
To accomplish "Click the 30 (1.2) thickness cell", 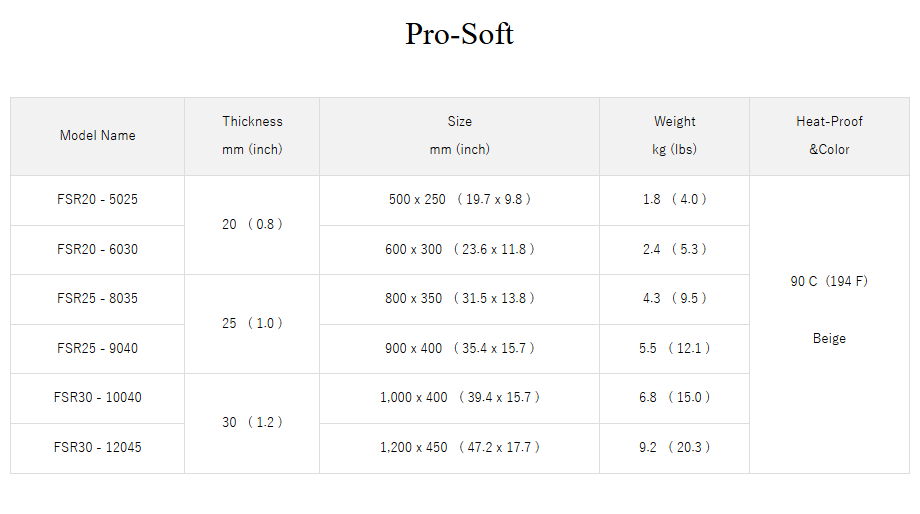I will pos(252,422).
